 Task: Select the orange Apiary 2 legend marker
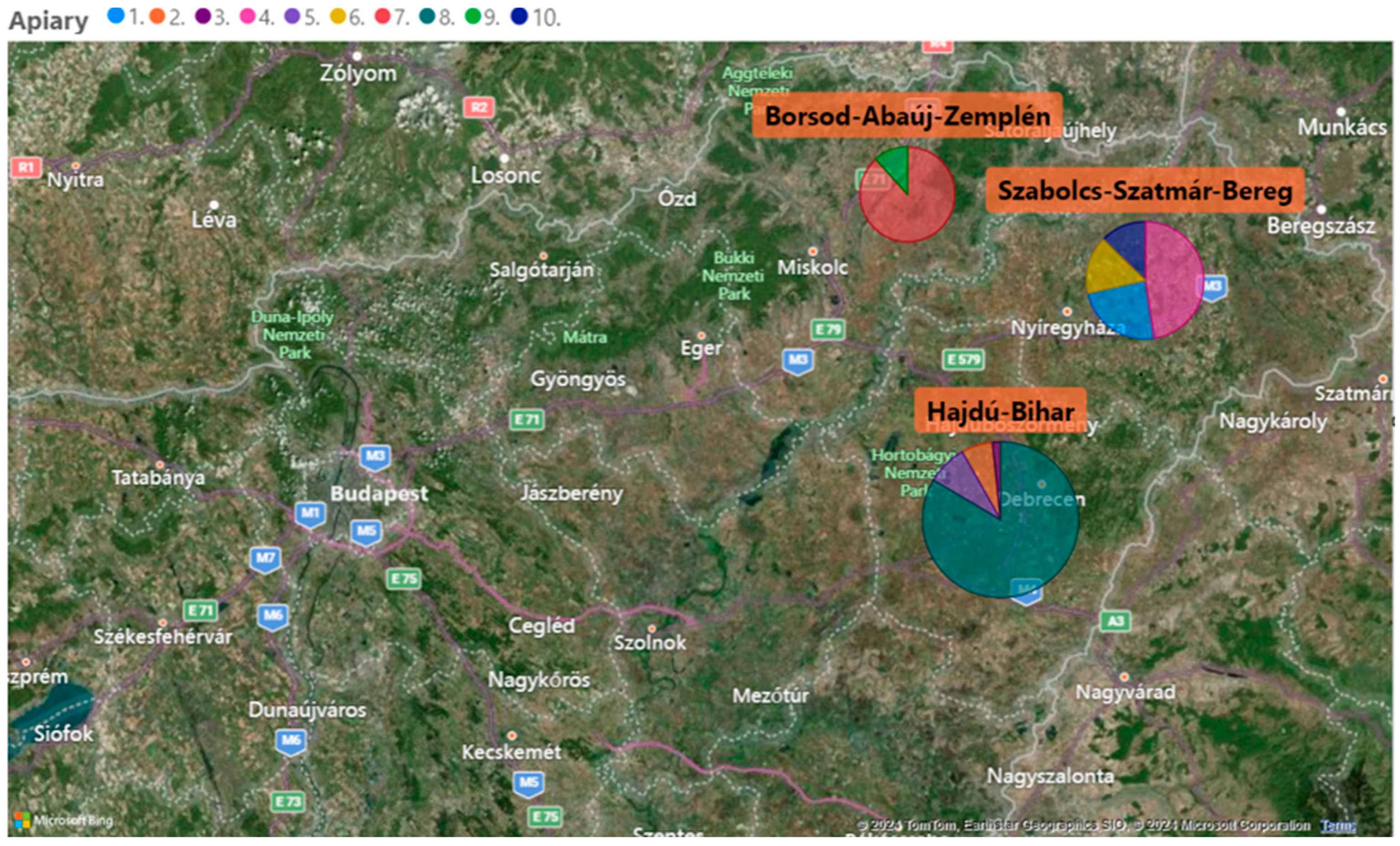click(157, 16)
